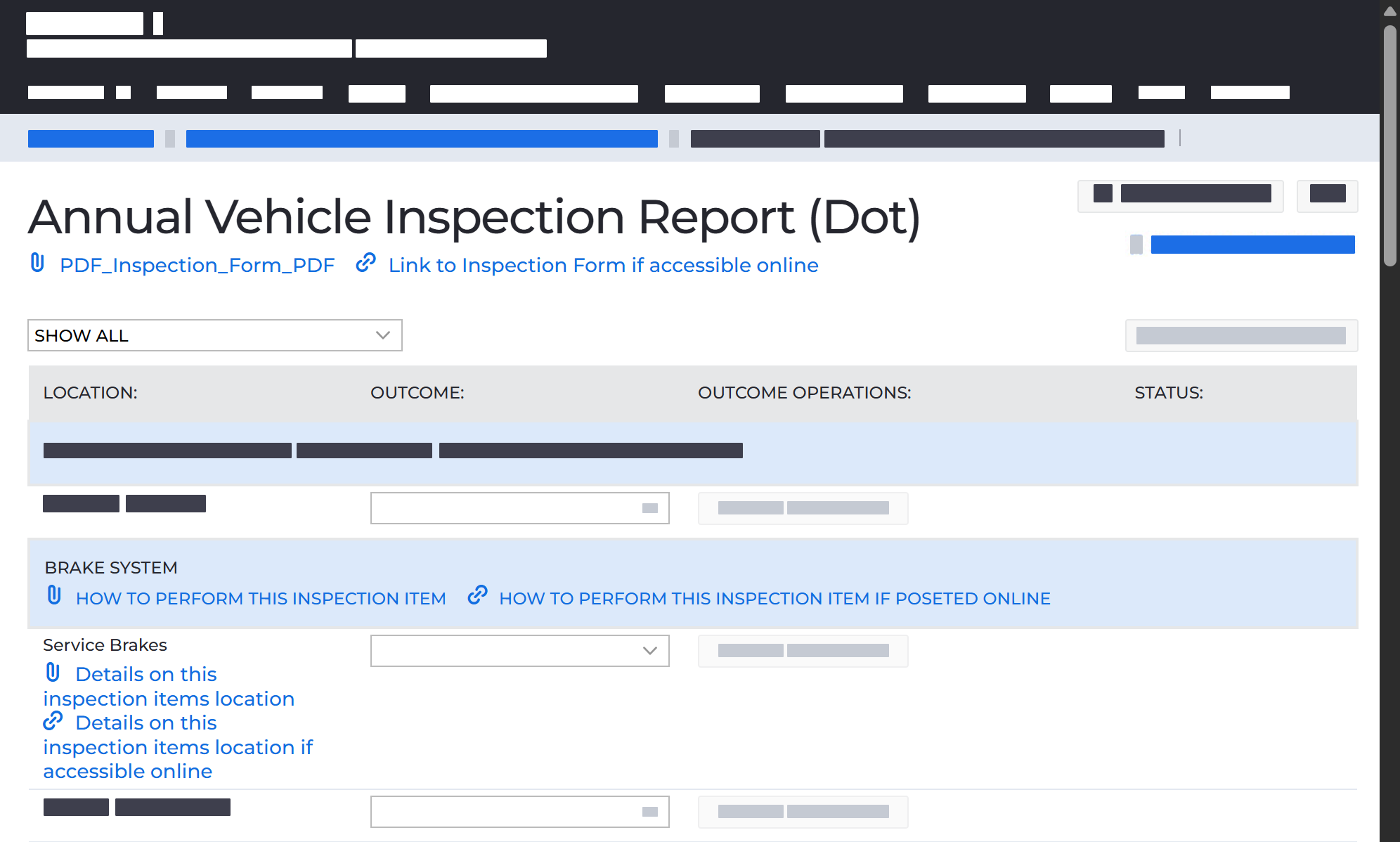1400x842 pixels.
Task: Click paperclip icon under Service Brakes
Action: tap(53, 673)
